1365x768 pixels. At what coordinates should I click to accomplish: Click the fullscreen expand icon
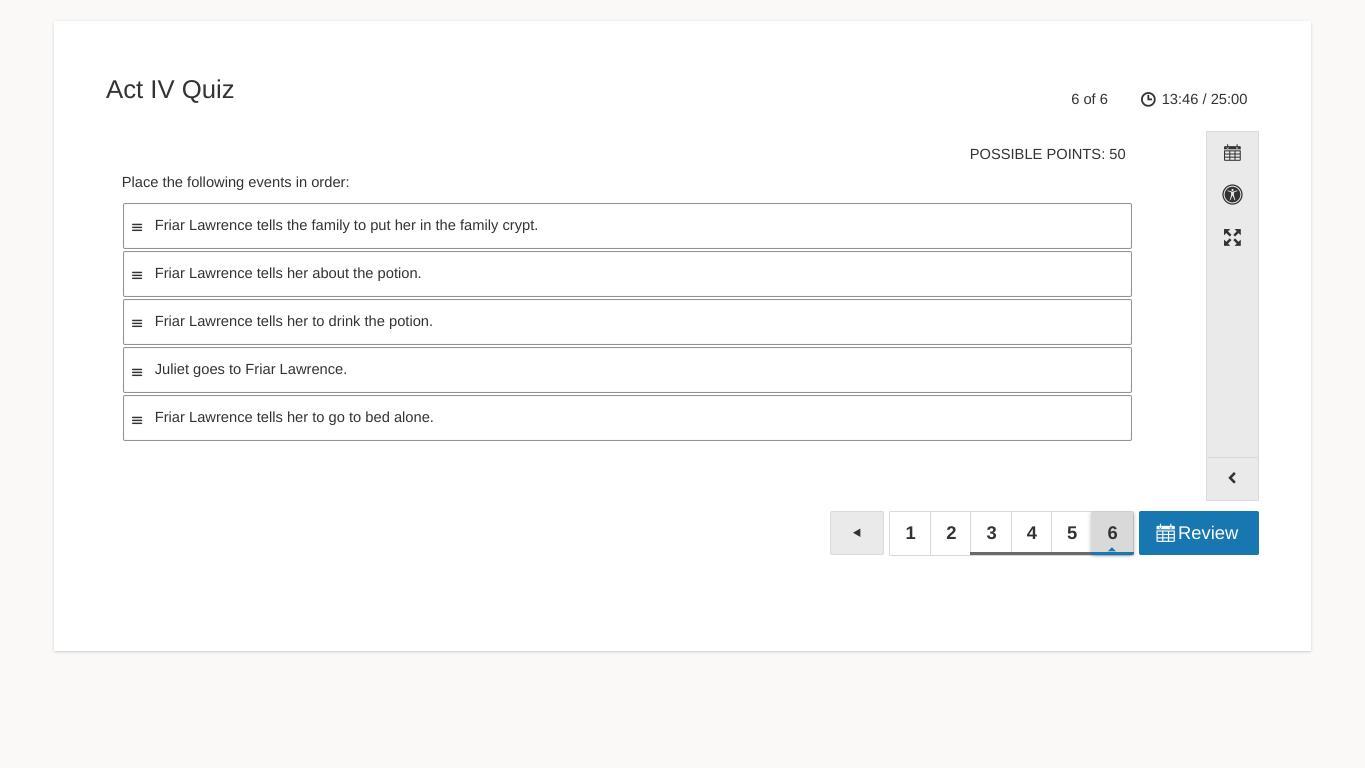(1232, 237)
